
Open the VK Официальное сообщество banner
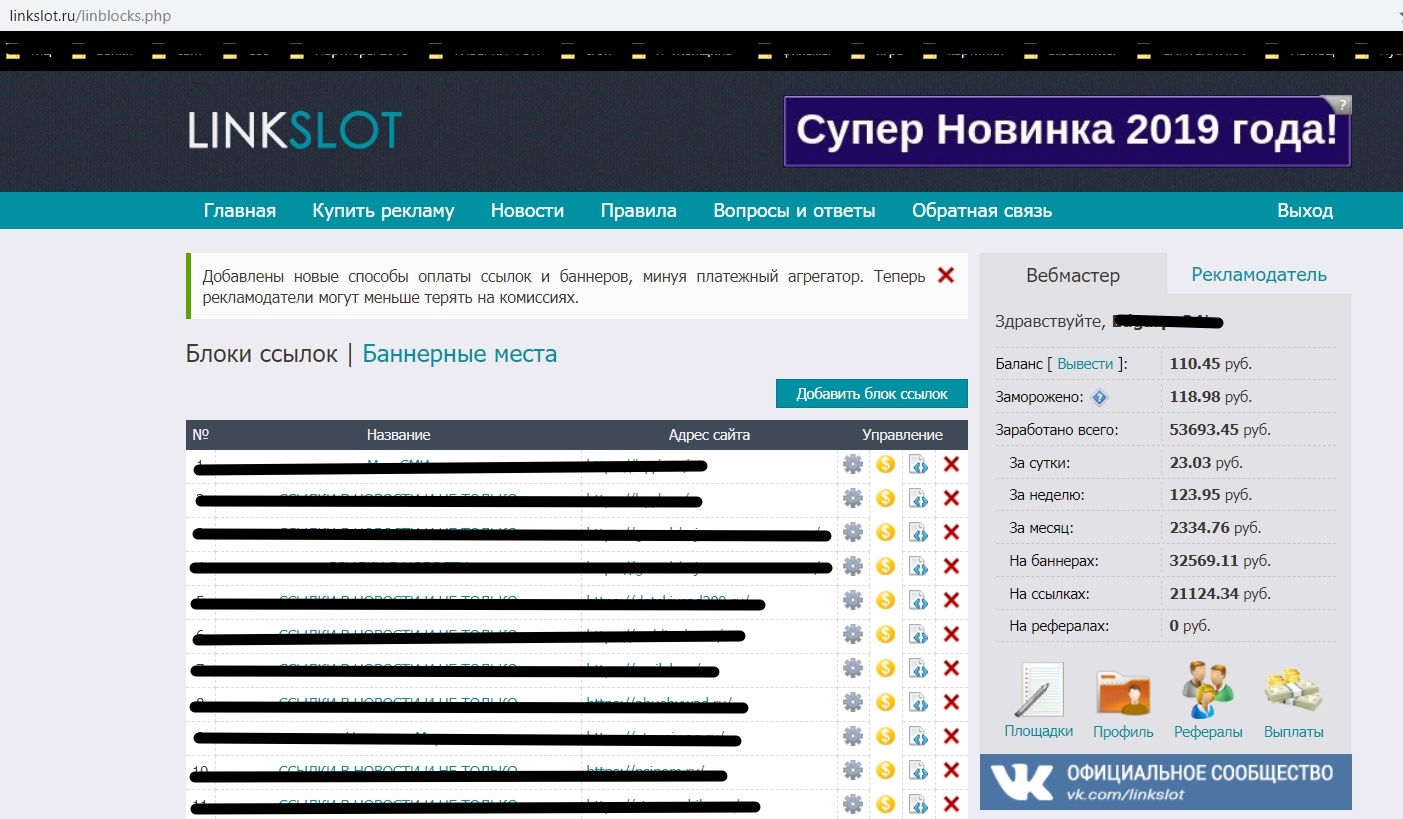[x=1166, y=782]
